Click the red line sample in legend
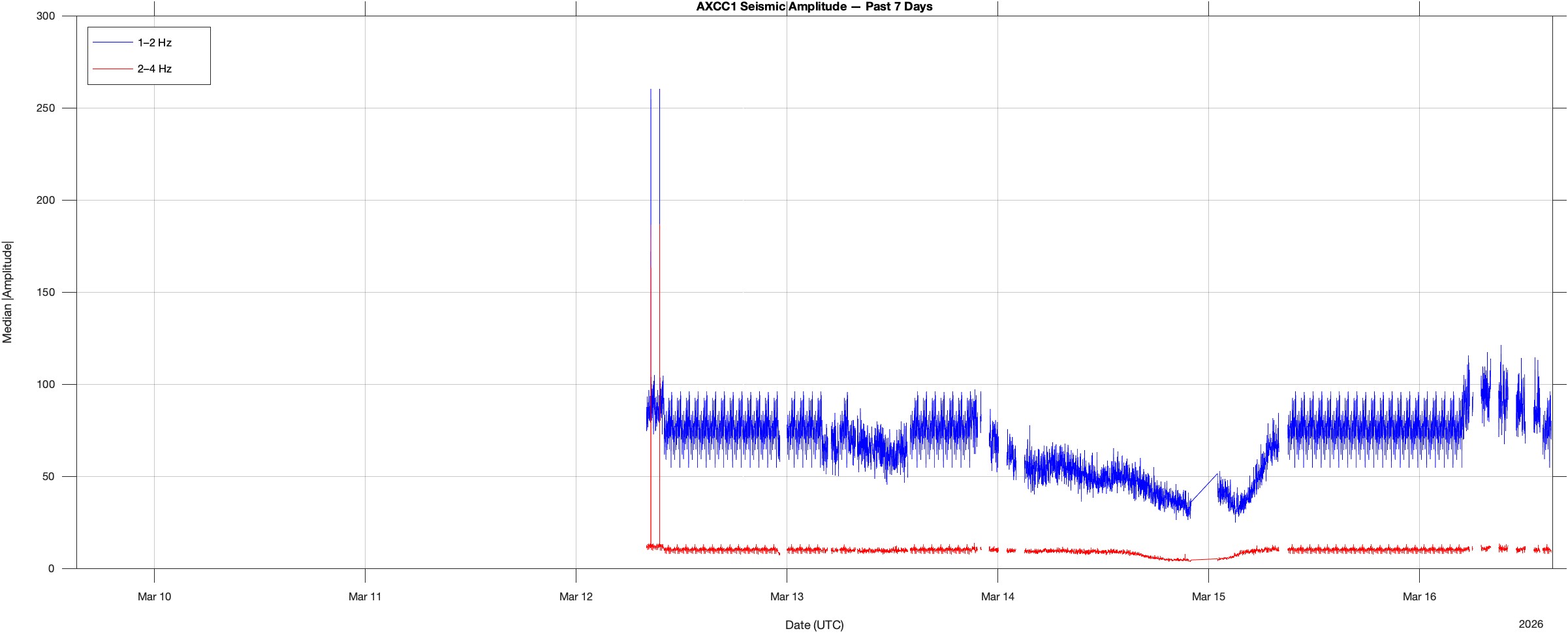Screen dimensions: 1568x633 pos(112,69)
